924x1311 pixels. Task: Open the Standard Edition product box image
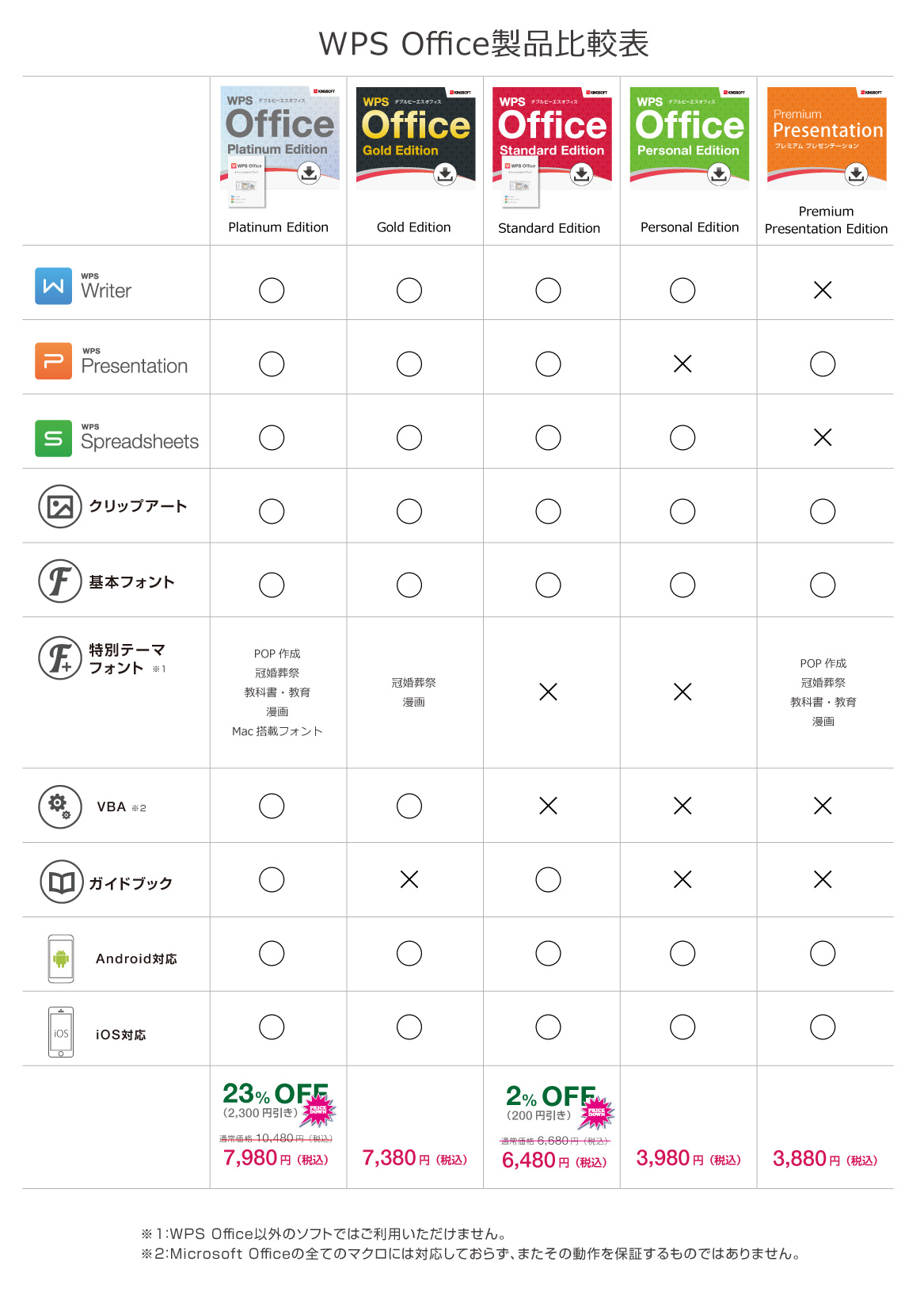(552, 147)
